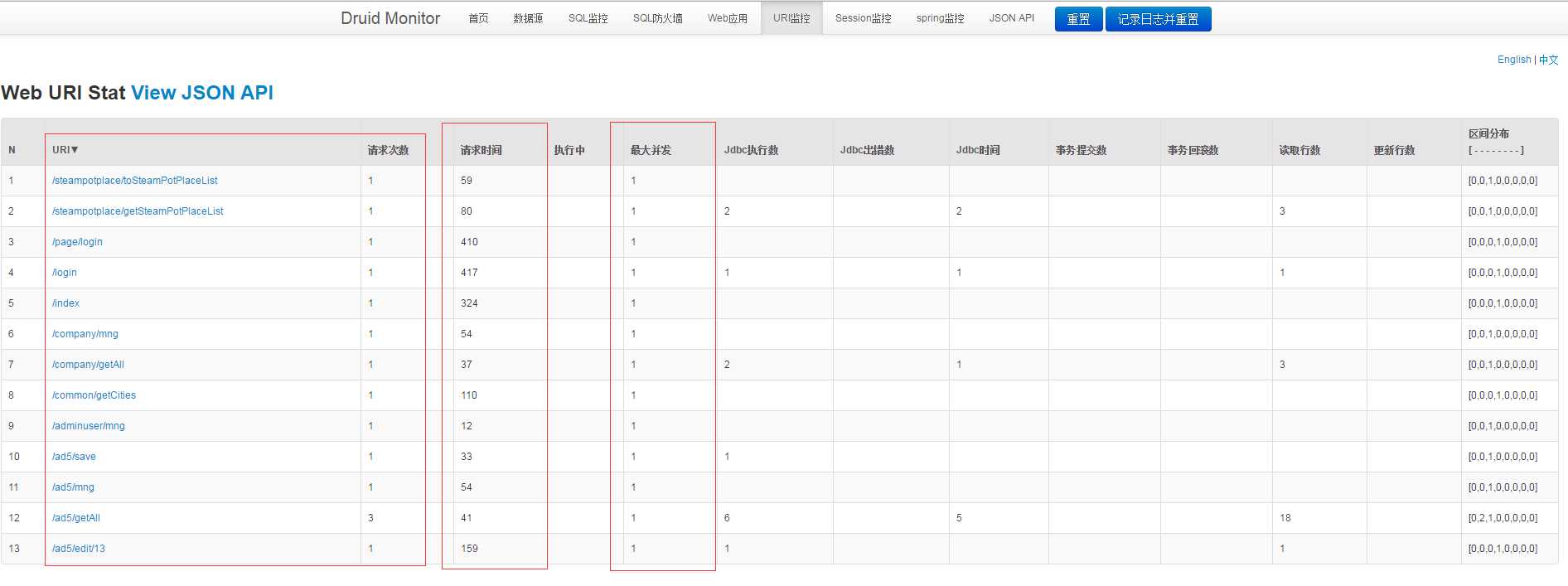Open the /page/login URI link

coord(77,242)
